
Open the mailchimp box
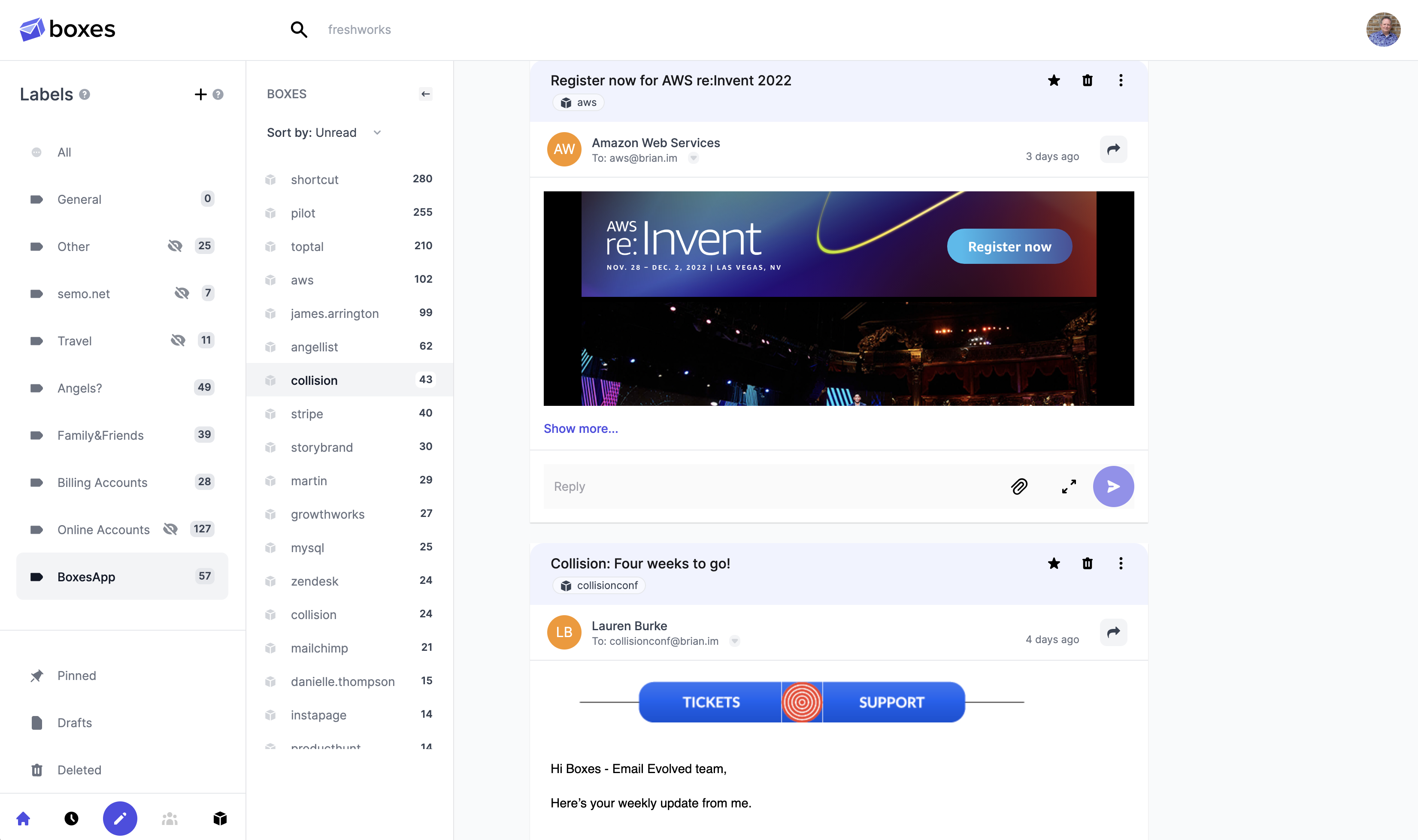pos(349,647)
